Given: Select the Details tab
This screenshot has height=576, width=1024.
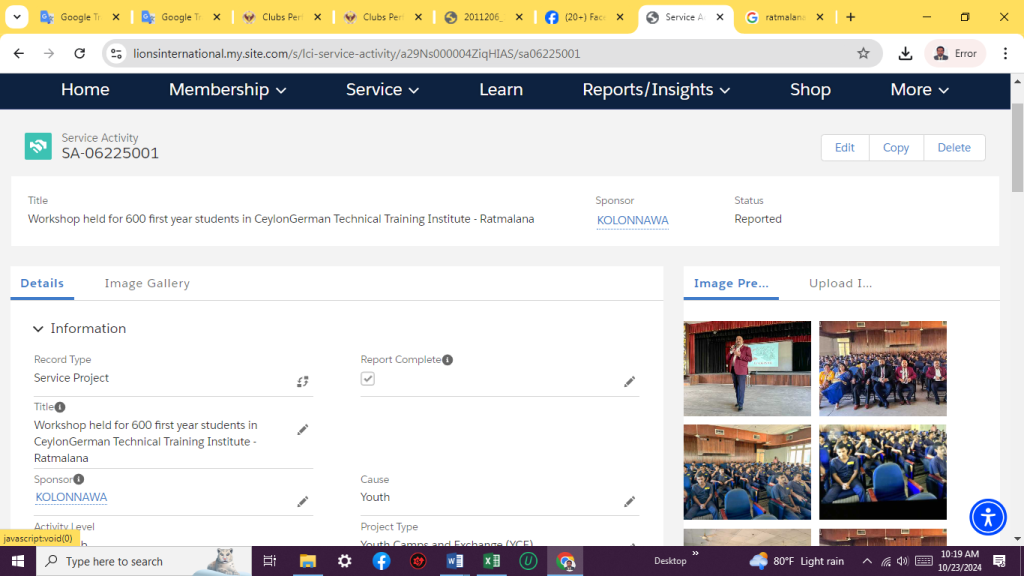Looking at the screenshot, I should 42,283.
